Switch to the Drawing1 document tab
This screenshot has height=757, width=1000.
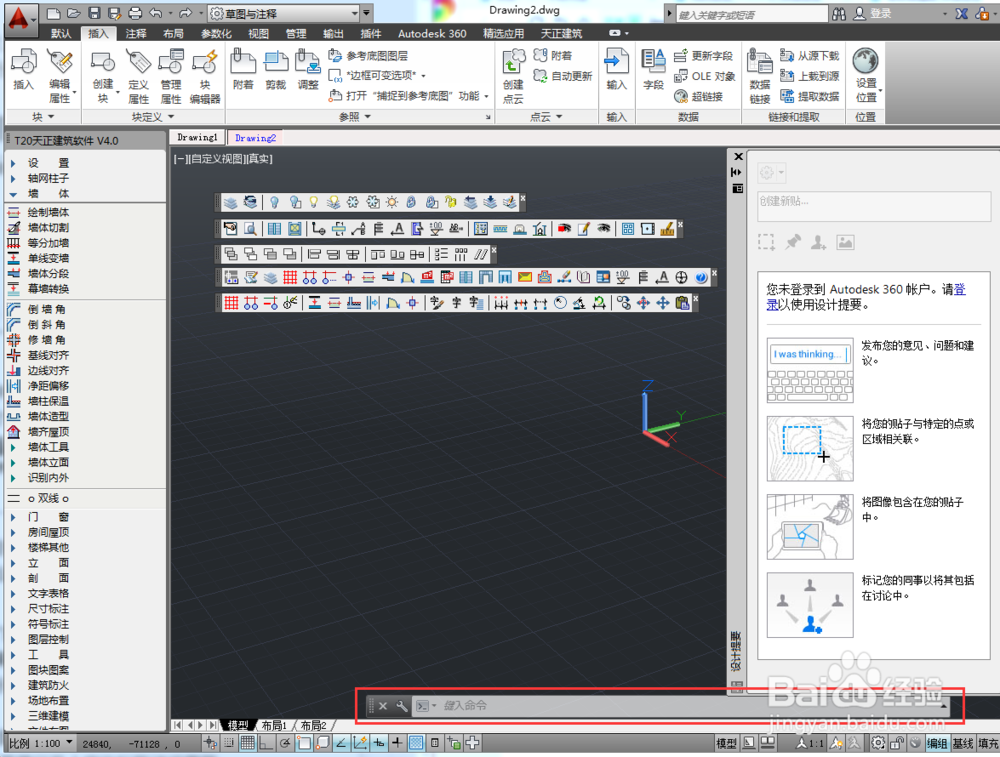(x=197, y=137)
